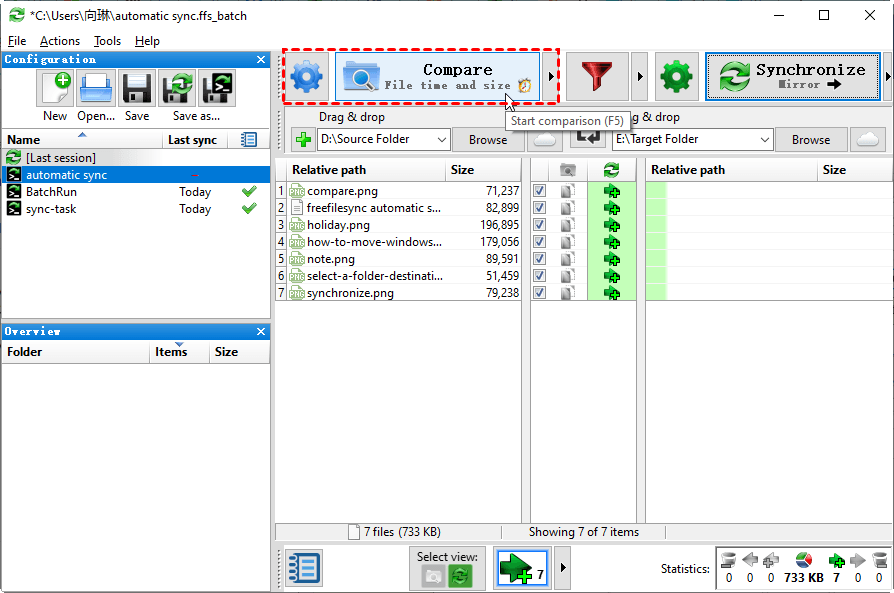Click Save as batch job icon
The image size is (894, 593).
click(x=217, y=88)
